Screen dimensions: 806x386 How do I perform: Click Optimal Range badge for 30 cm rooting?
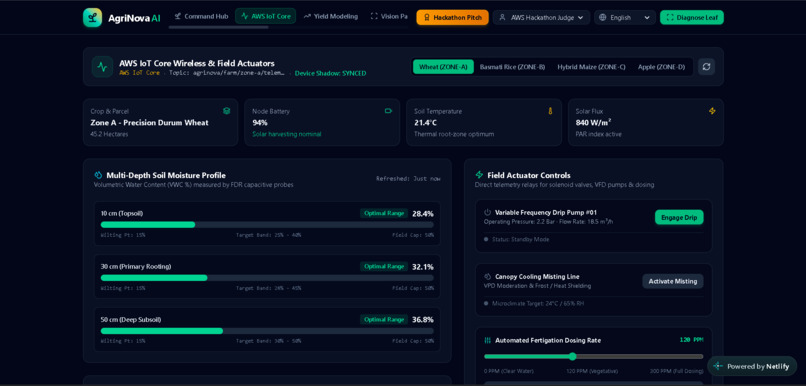(x=384, y=266)
